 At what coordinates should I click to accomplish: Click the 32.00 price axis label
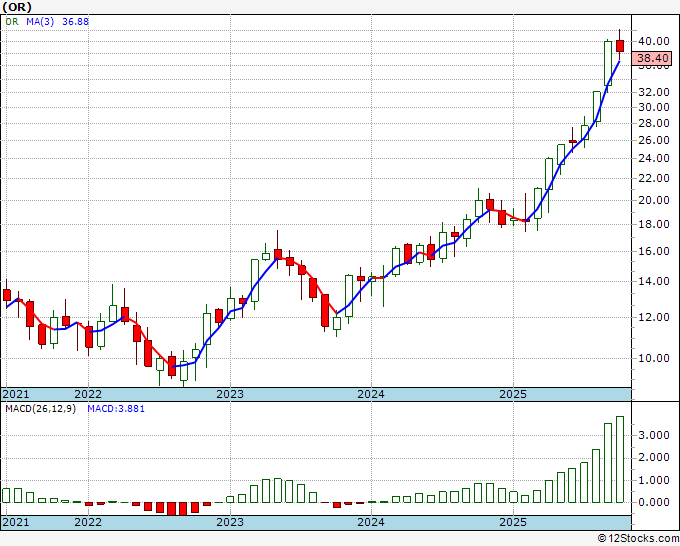pos(653,92)
